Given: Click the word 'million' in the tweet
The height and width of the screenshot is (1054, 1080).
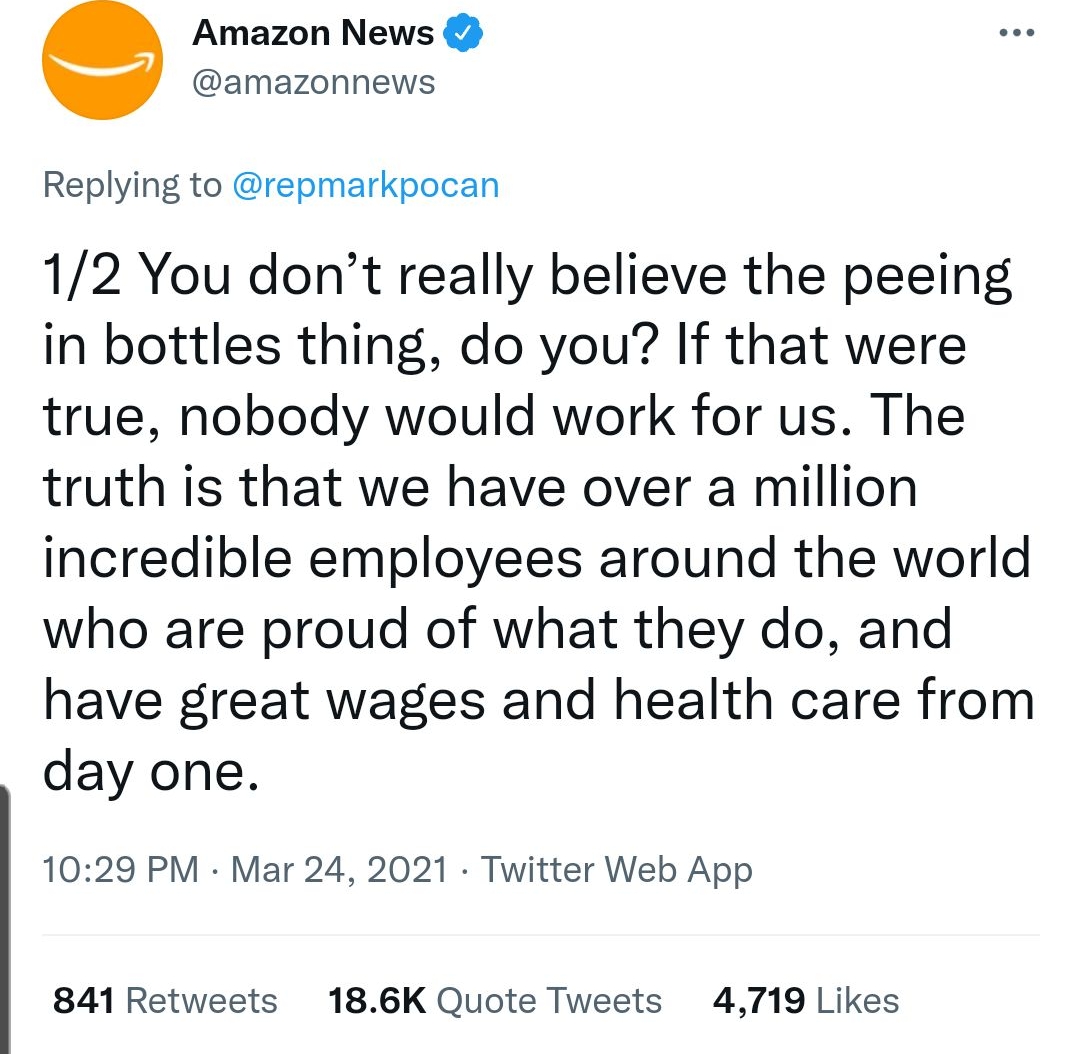Looking at the screenshot, I should (x=835, y=486).
